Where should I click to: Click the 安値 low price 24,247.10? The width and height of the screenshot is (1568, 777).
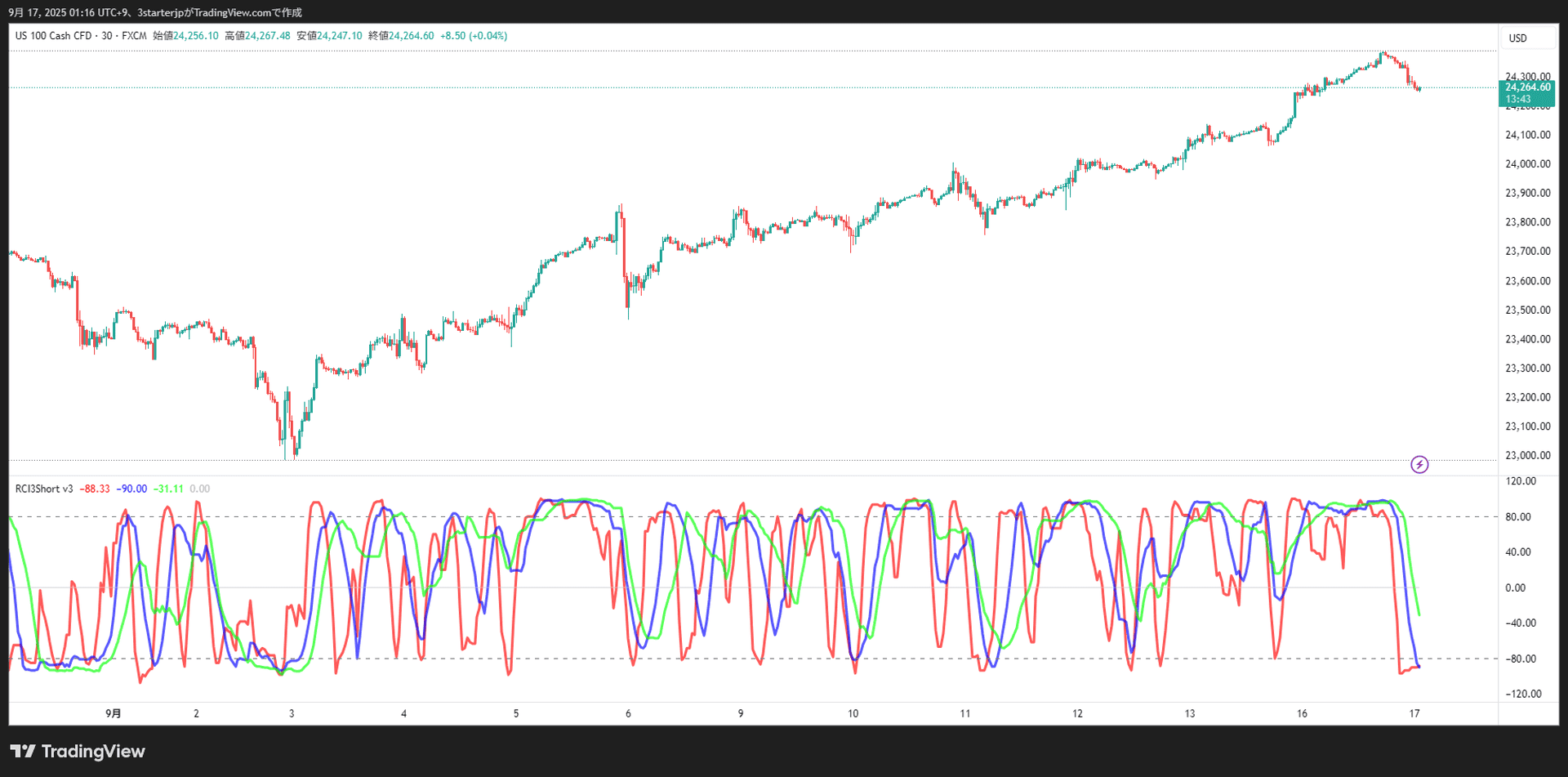point(340,36)
